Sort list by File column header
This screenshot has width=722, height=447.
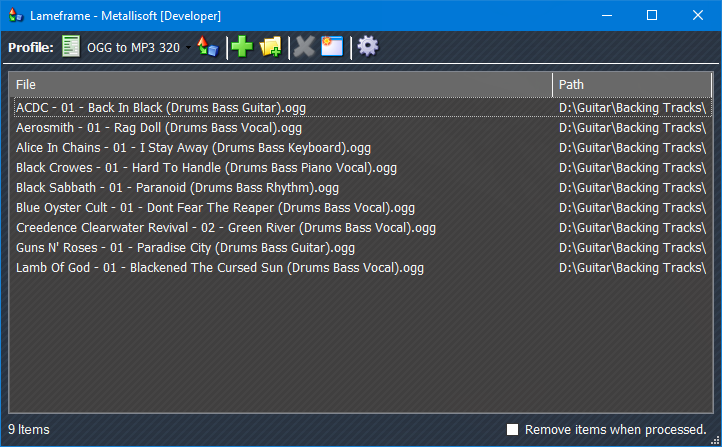click(280, 85)
